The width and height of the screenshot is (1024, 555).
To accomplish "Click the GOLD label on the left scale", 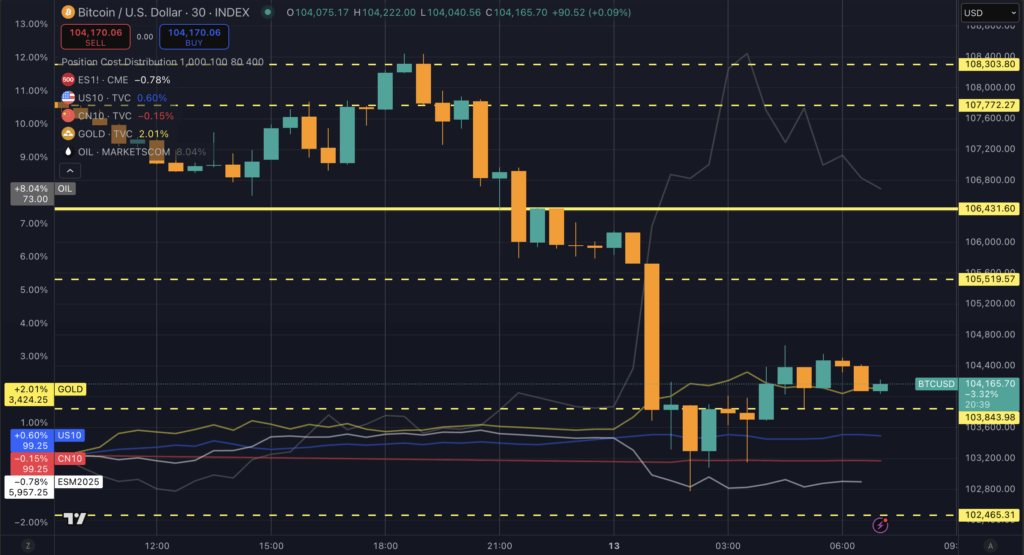I will click(71, 389).
